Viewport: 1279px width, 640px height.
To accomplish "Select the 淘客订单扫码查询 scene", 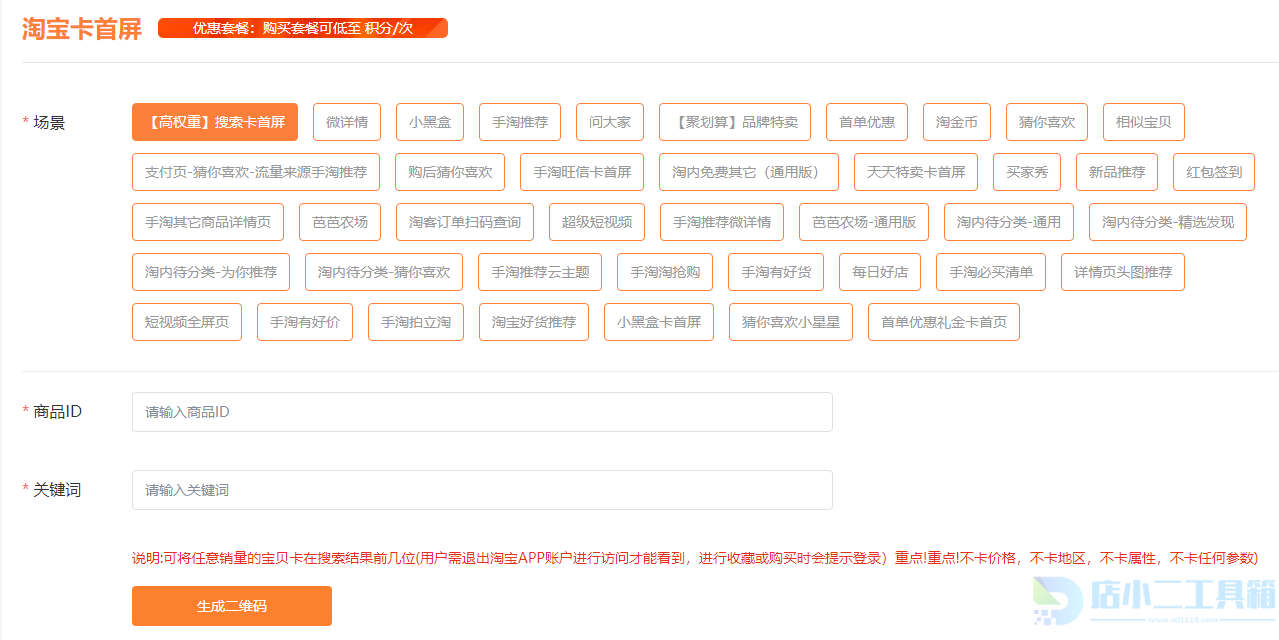I will (x=465, y=222).
